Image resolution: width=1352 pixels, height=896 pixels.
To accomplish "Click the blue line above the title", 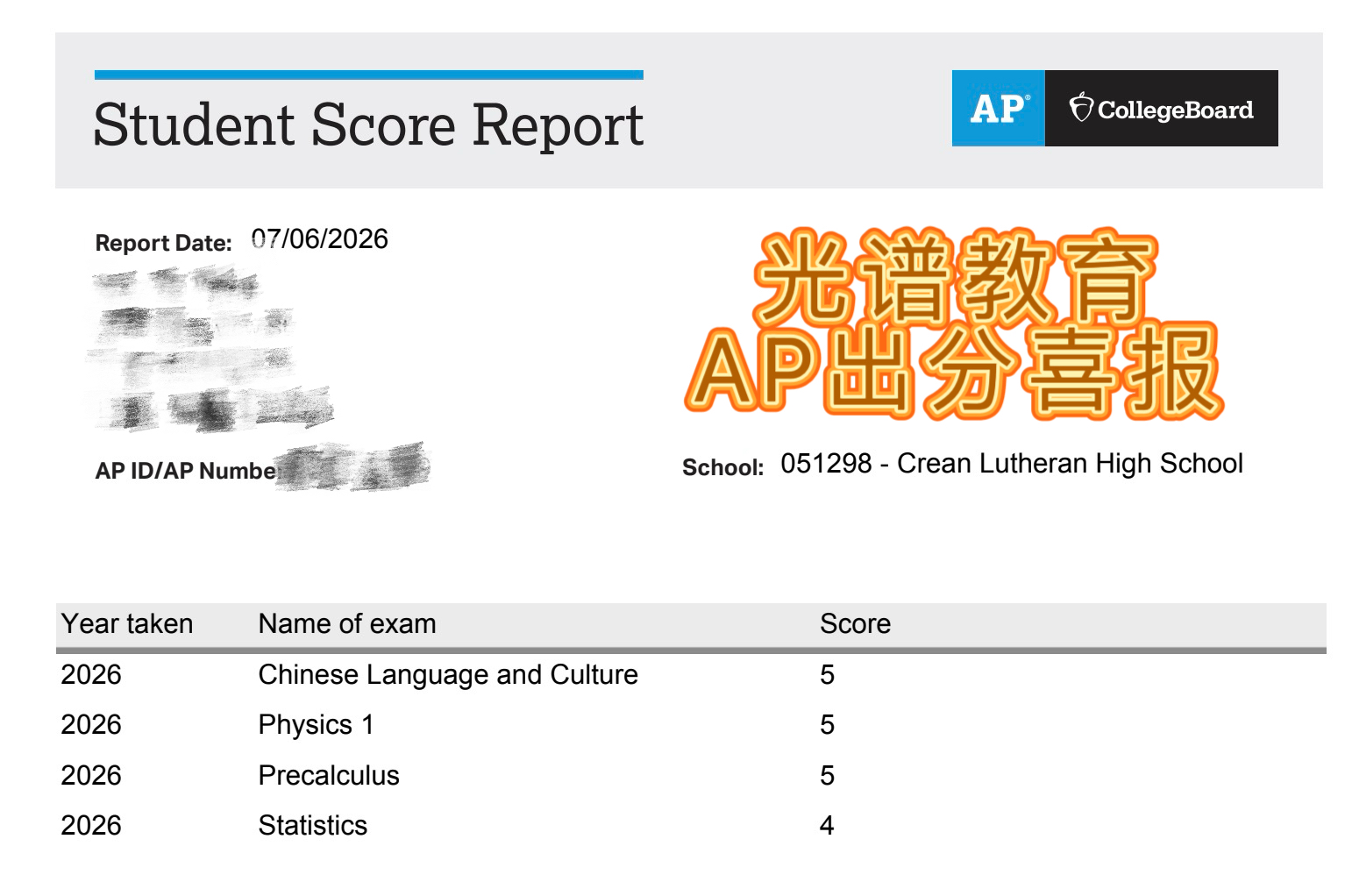I will [x=369, y=75].
